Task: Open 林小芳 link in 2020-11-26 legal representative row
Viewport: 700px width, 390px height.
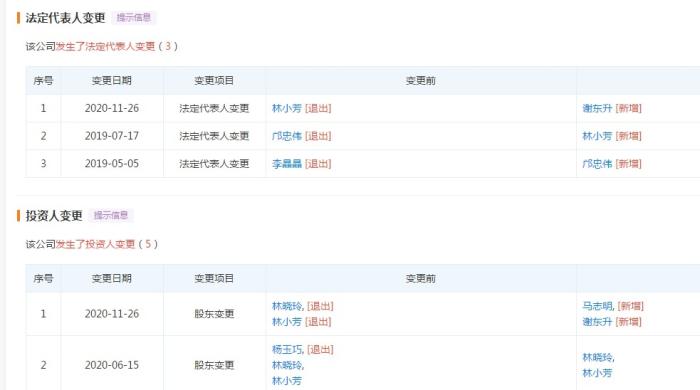Action: 287,108
